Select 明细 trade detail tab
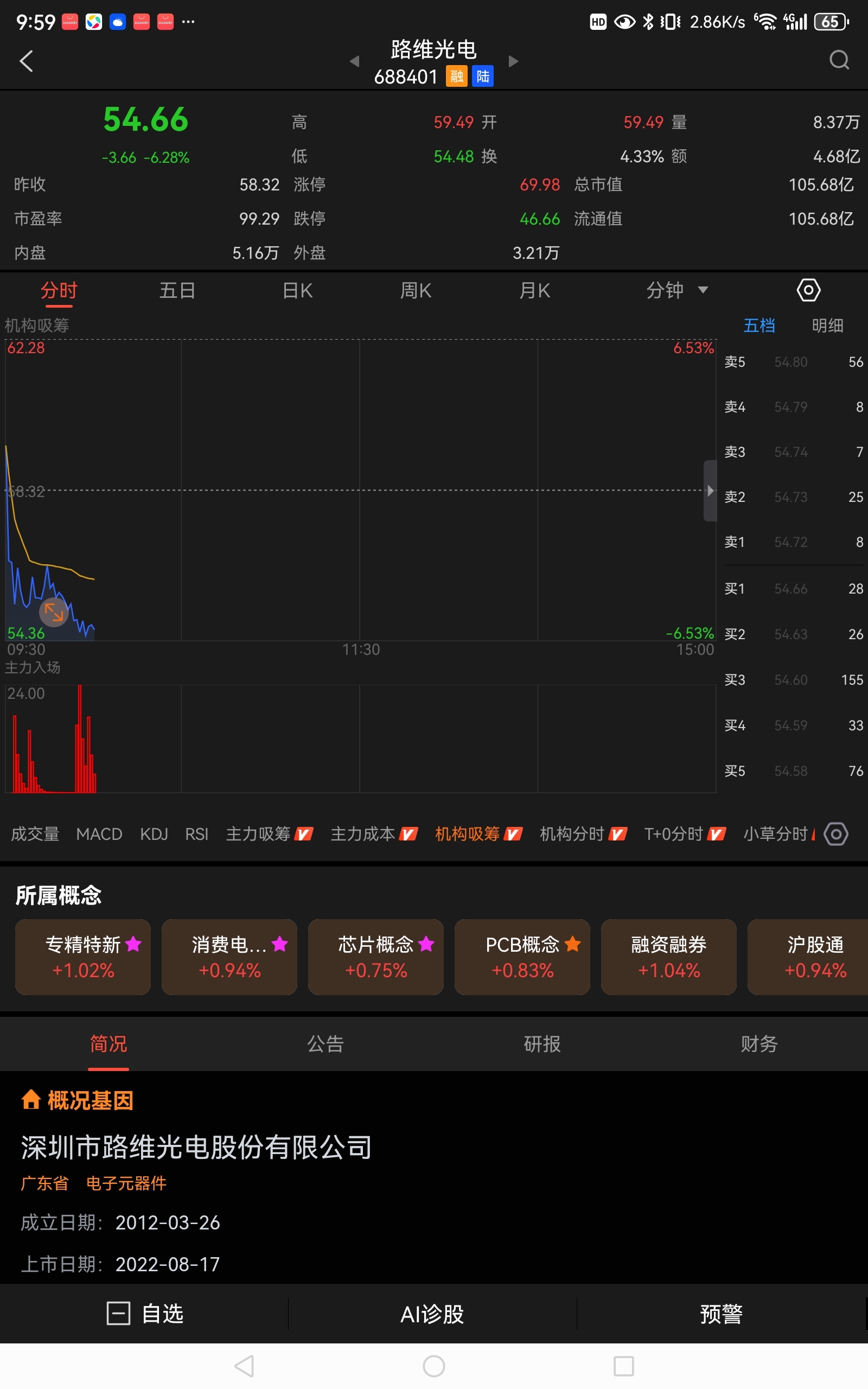Viewport: 868px width, 1389px height. 827,326
